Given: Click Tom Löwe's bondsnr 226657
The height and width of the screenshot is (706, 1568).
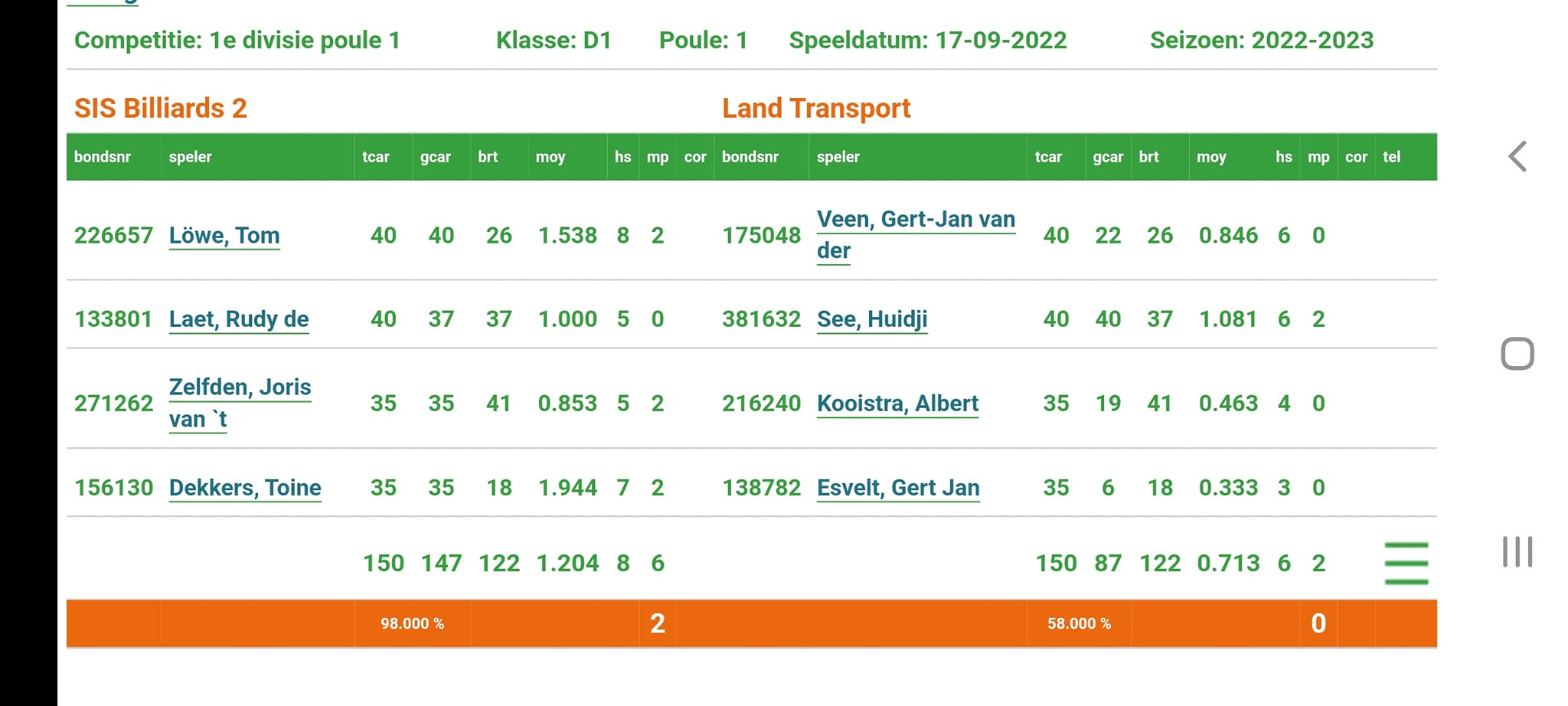Looking at the screenshot, I should pyautogui.click(x=113, y=235).
